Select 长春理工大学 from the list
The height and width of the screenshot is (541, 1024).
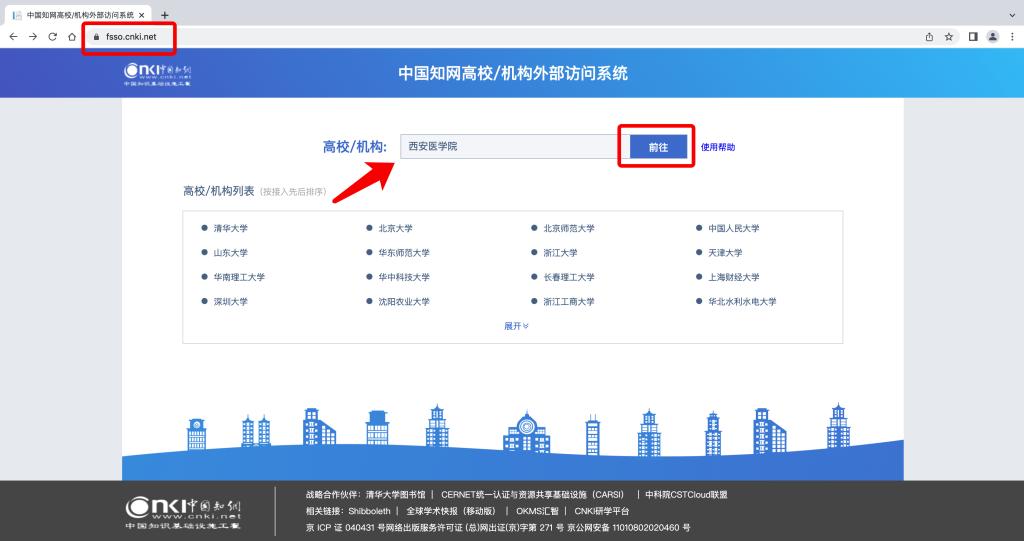[x=569, y=277]
